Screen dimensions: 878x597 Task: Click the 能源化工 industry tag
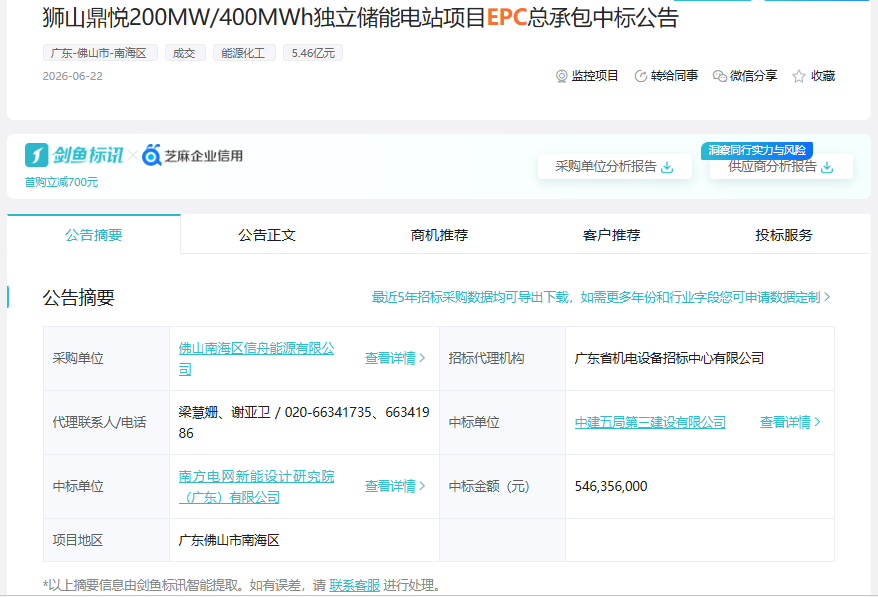(244, 53)
